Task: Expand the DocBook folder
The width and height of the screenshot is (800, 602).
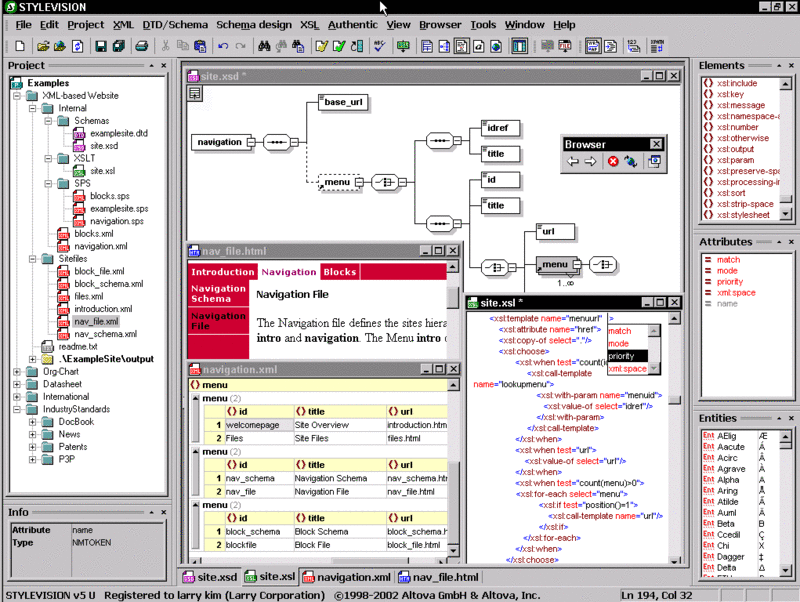Action: click(x=33, y=422)
